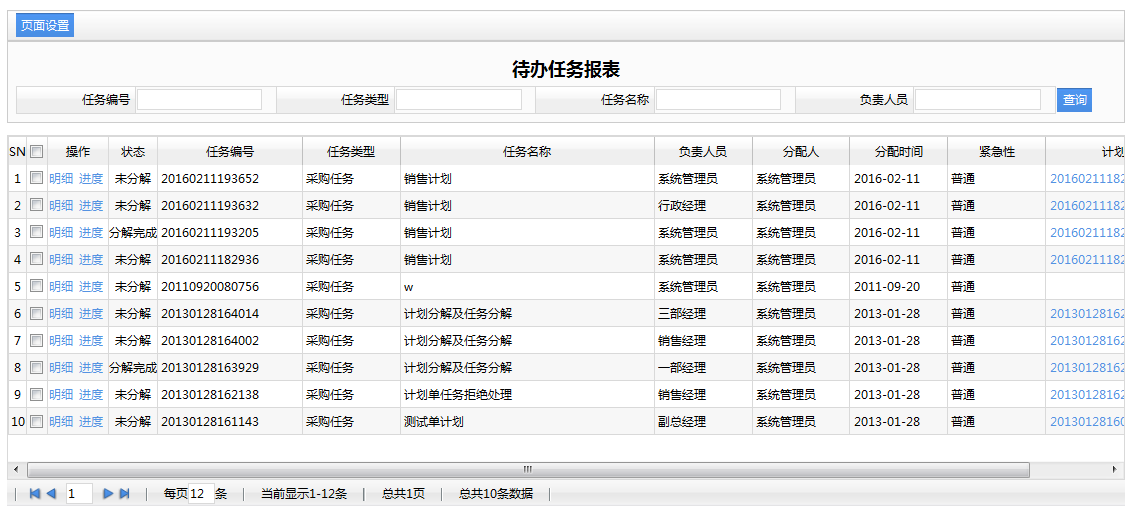Click the 查询 search button
1129x511 pixels.
(x=1074, y=100)
